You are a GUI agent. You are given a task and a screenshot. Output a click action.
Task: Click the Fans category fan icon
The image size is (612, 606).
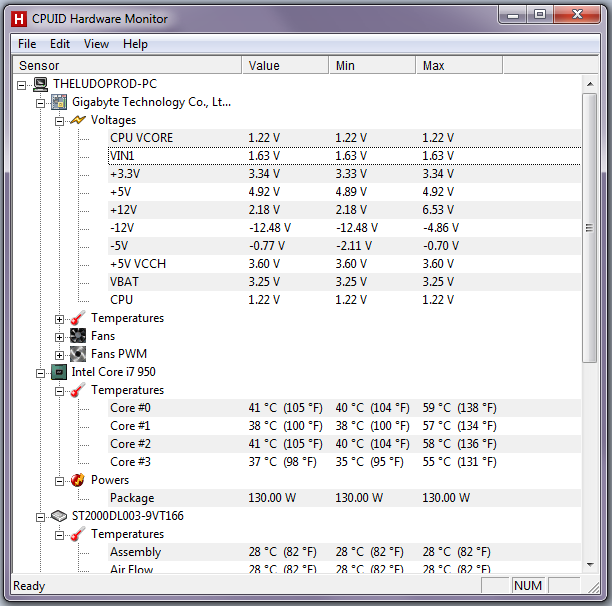[x=78, y=336]
